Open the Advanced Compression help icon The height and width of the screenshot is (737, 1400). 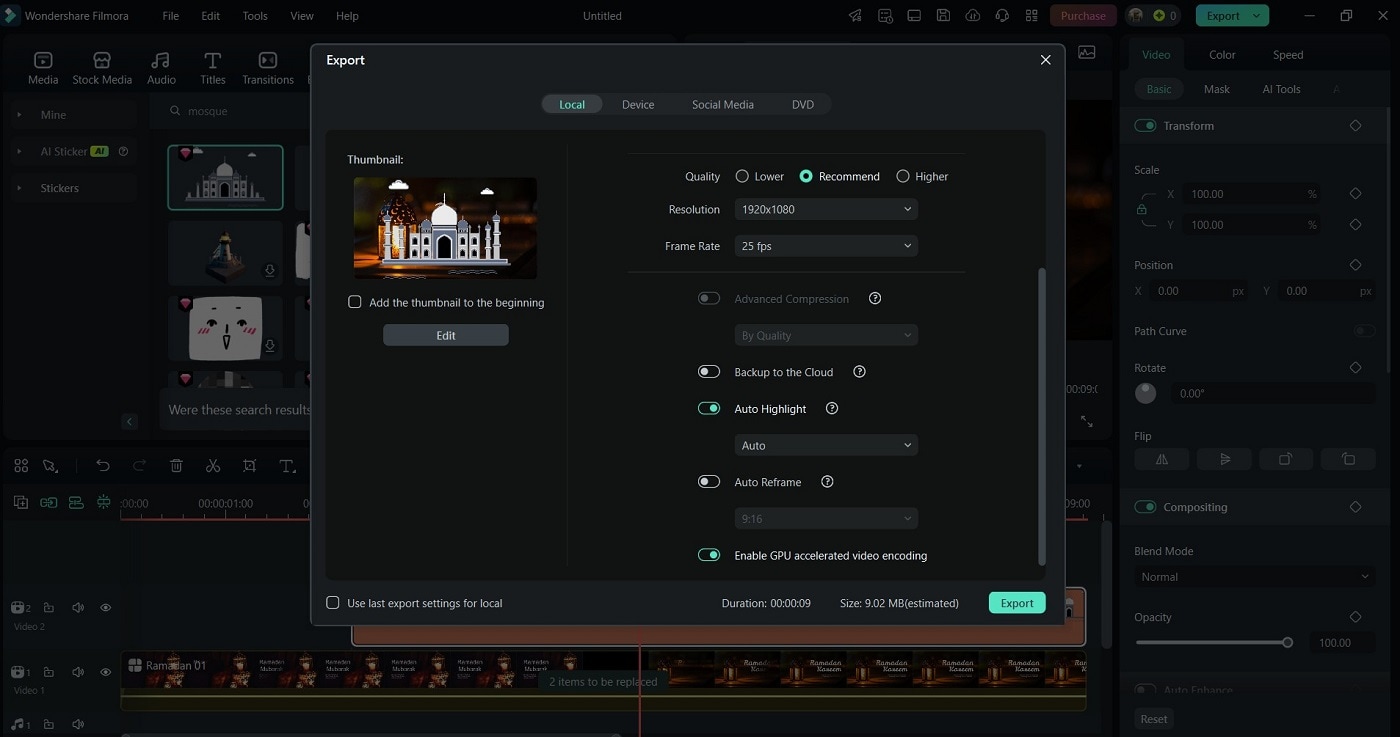point(875,298)
